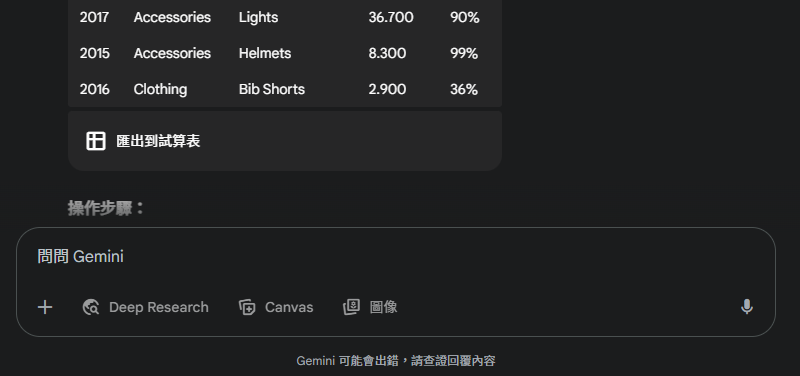Export table via 匯出到試算表 button
The image size is (800, 376).
point(143,141)
